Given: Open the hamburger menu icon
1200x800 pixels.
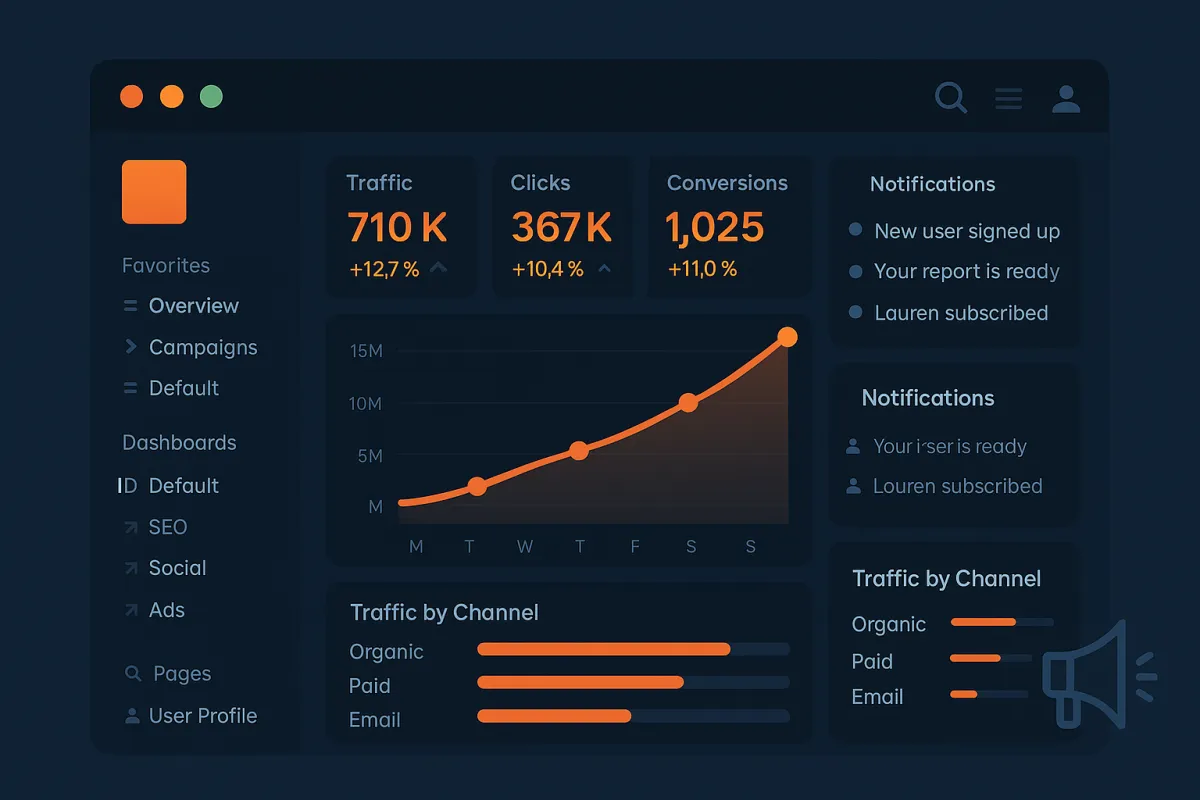Looking at the screenshot, I should tap(1008, 98).
